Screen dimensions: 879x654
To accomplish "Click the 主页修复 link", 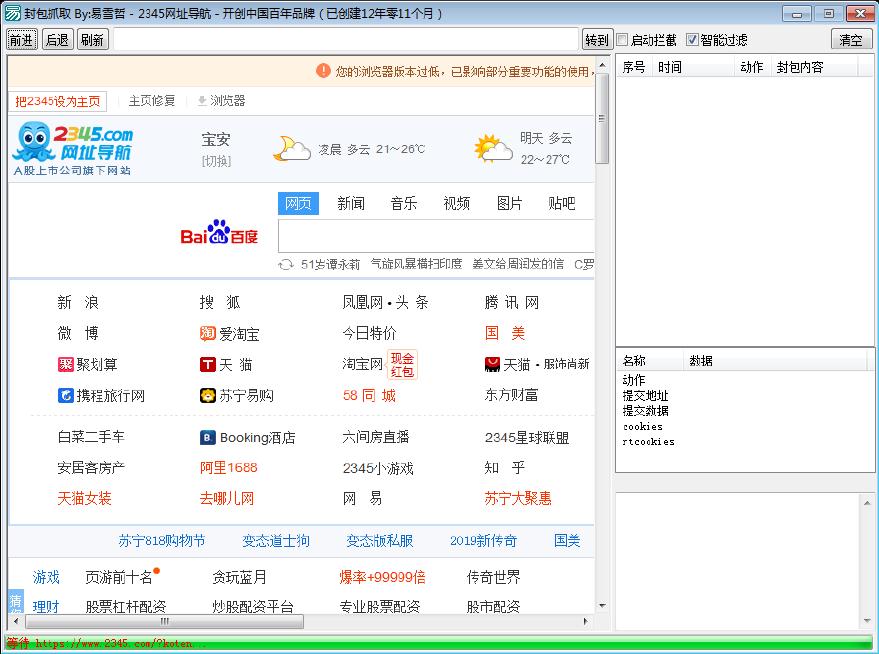I will click(152, 101).
